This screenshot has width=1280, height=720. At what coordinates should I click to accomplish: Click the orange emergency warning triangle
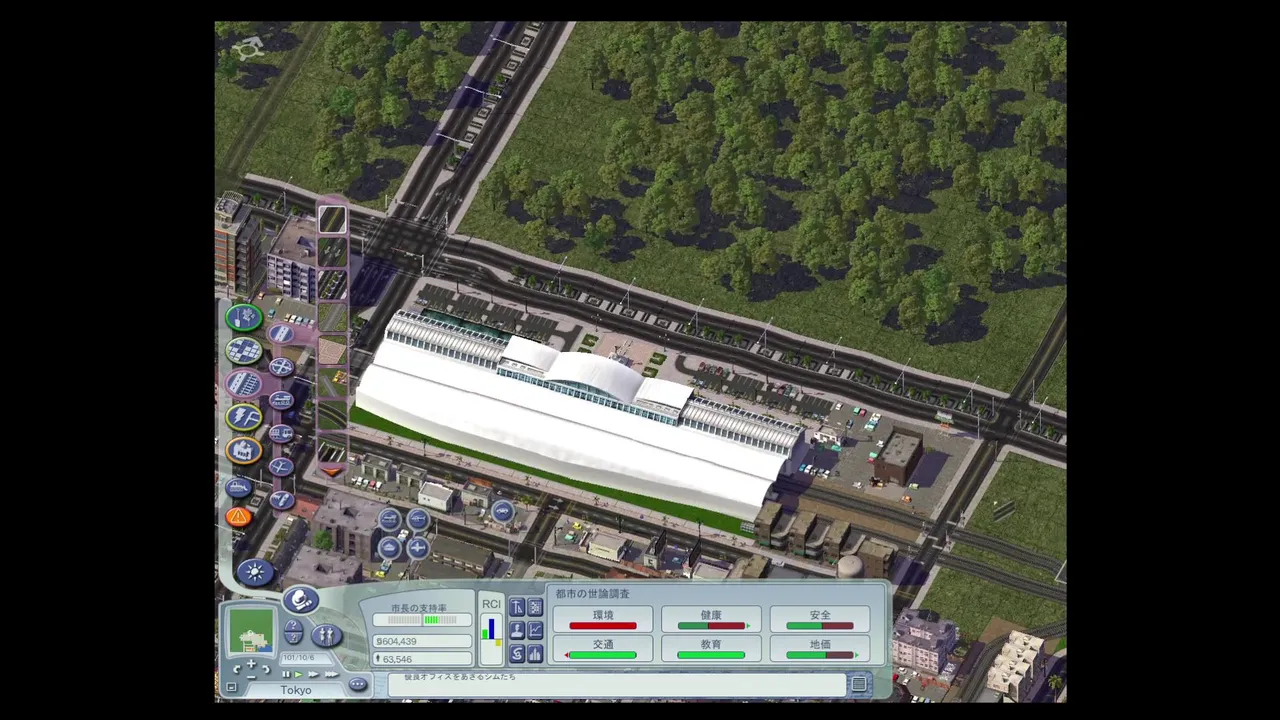point(238,516)
